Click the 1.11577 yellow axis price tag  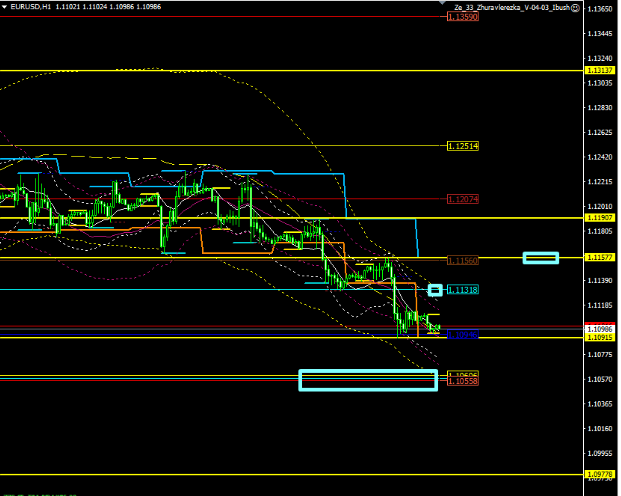601,257
